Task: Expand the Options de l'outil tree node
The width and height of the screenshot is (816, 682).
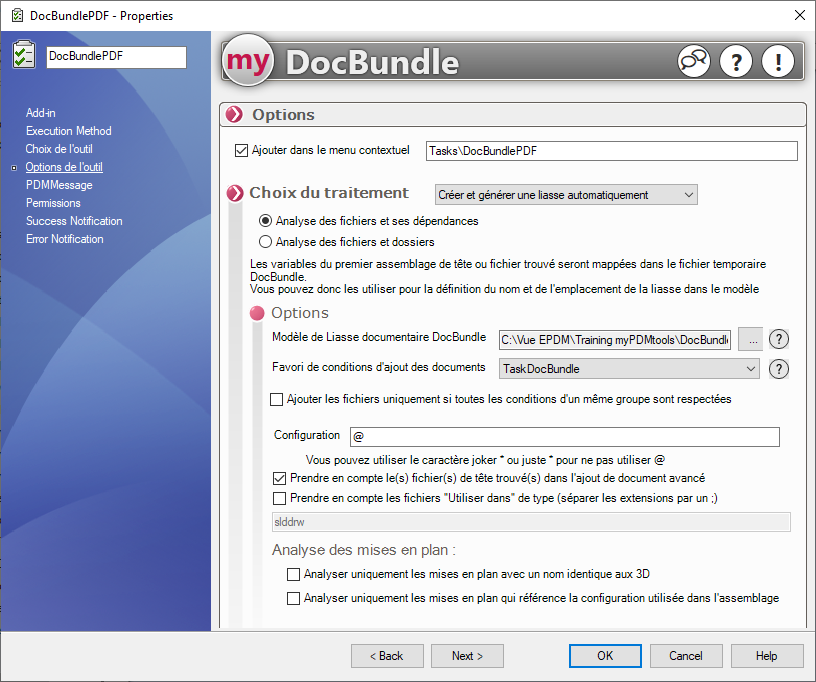Action: (x=14, y=168)
